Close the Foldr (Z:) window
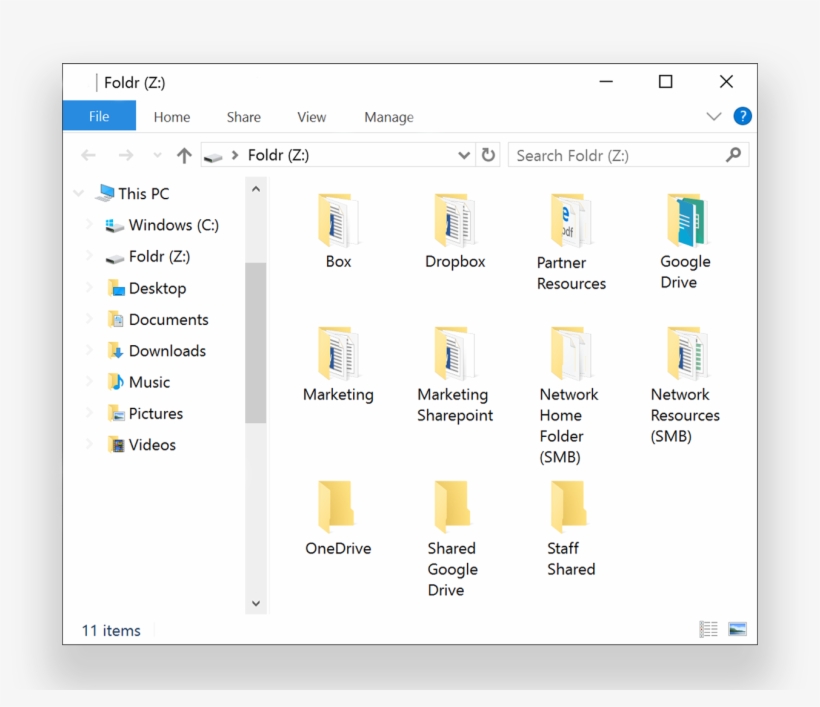 726,82
